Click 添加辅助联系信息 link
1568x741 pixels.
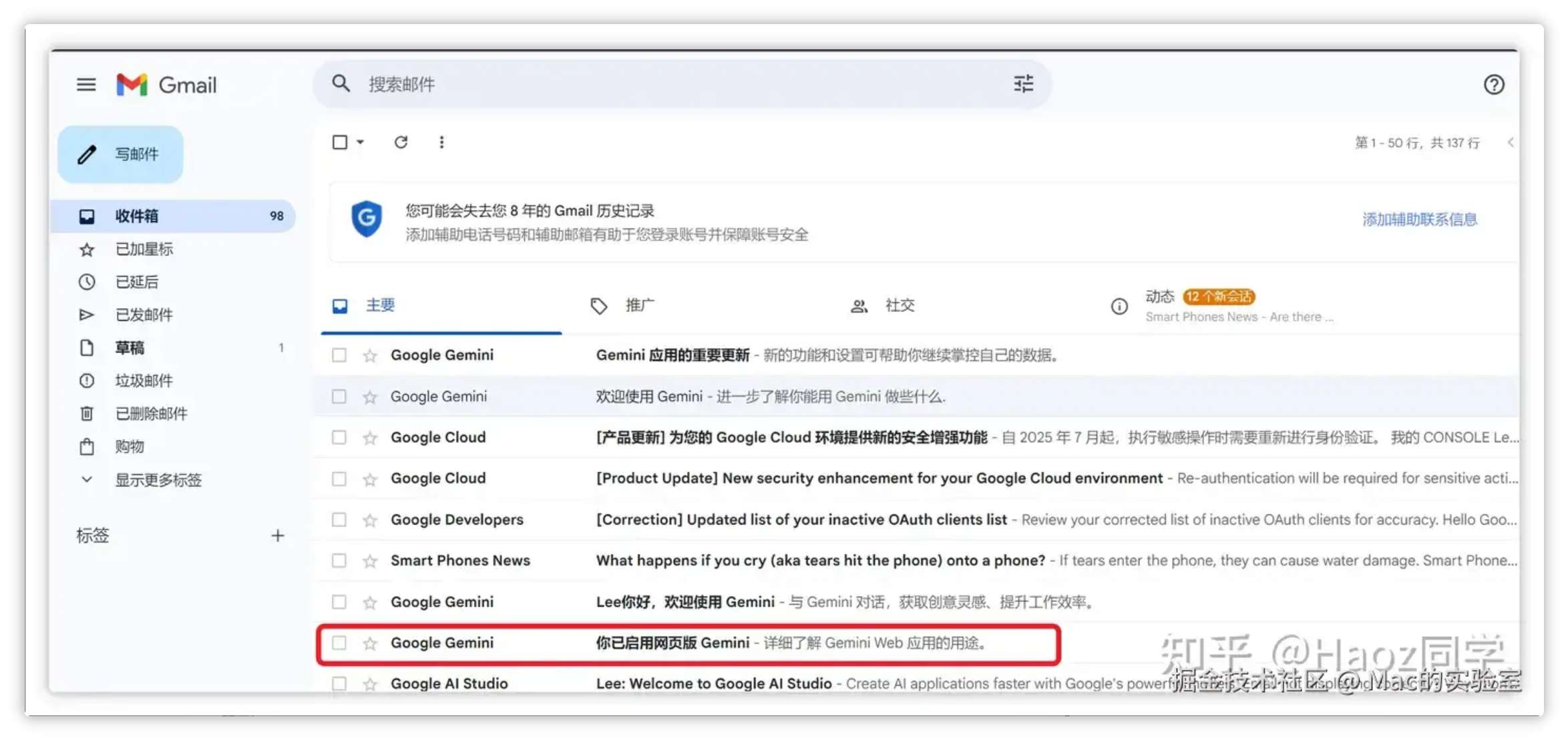point(1420,219)
